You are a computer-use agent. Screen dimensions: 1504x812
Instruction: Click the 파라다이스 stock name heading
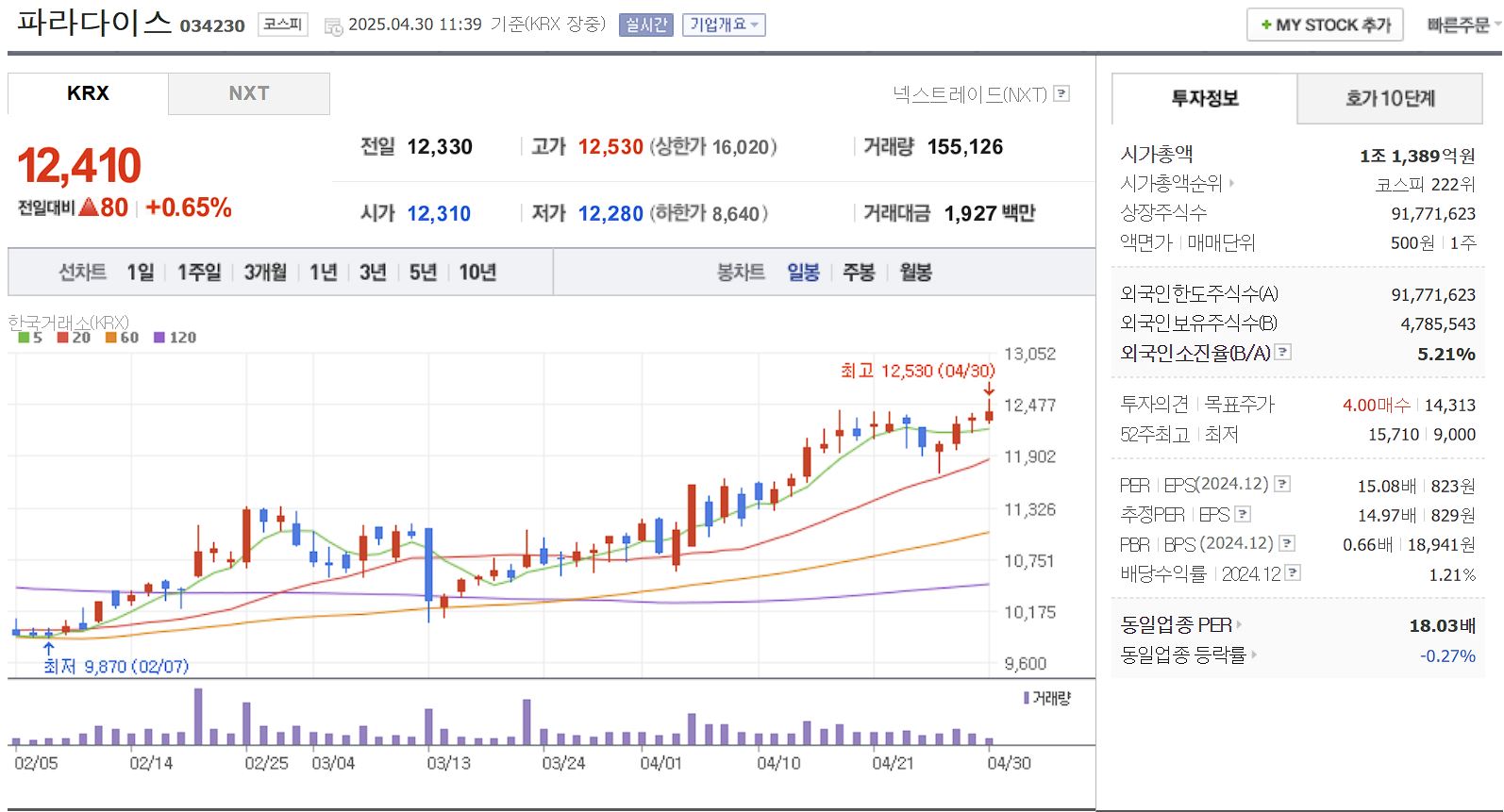click(94, 22)
